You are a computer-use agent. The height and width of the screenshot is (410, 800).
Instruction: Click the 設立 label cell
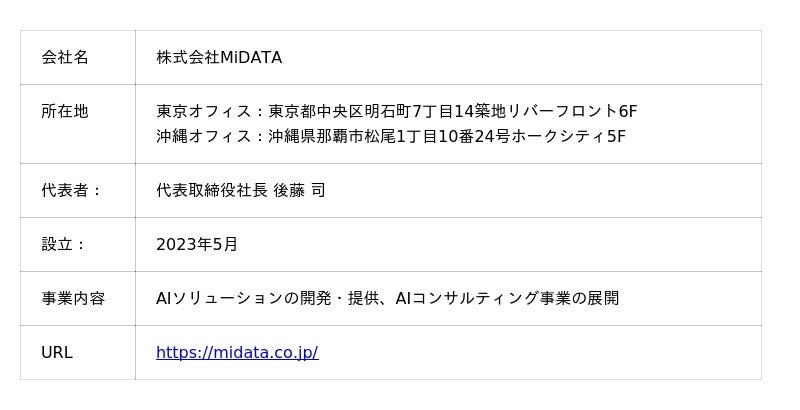coord(63,244)
